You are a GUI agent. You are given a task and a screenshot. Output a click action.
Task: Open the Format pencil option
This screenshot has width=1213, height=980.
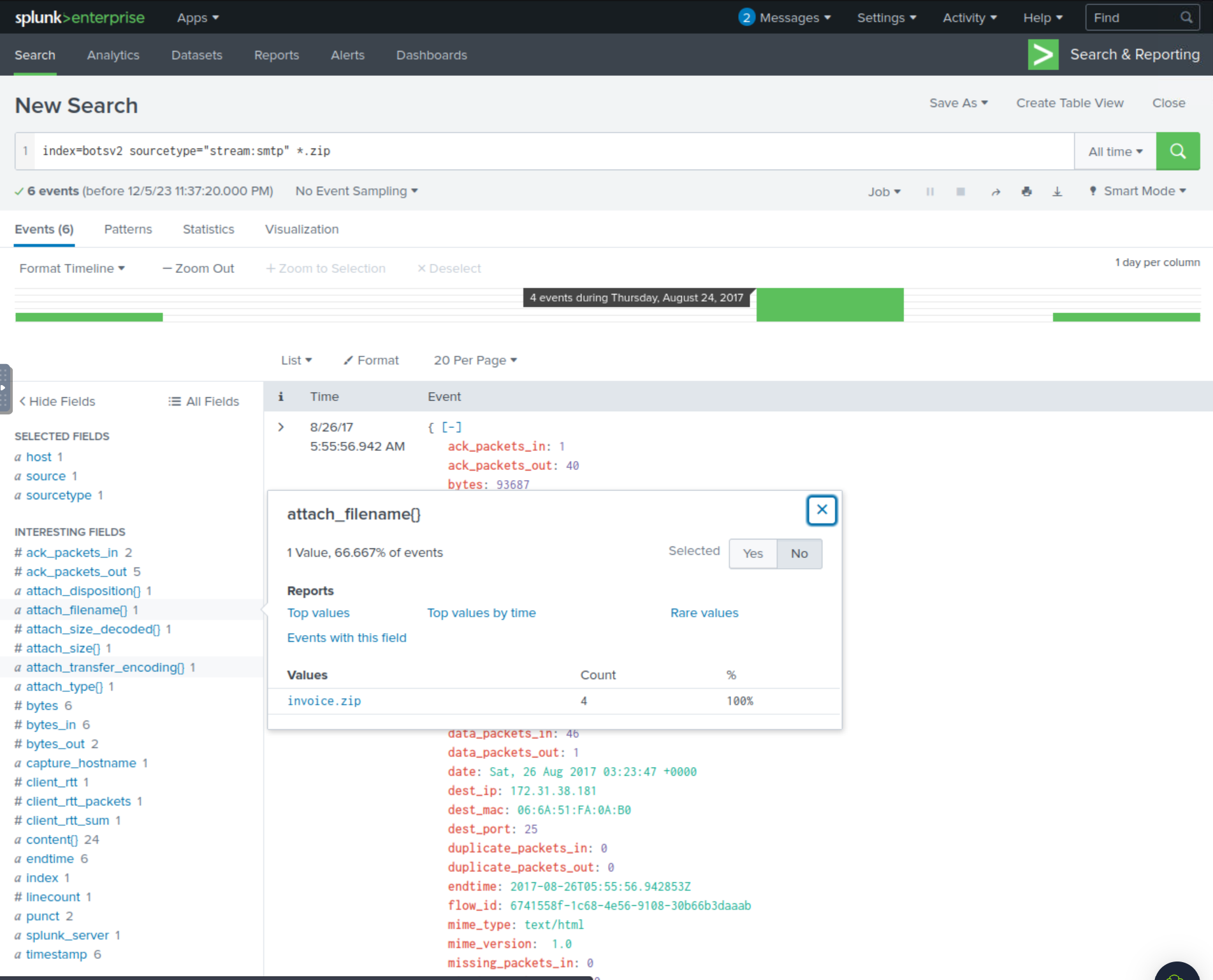[371, 360]
